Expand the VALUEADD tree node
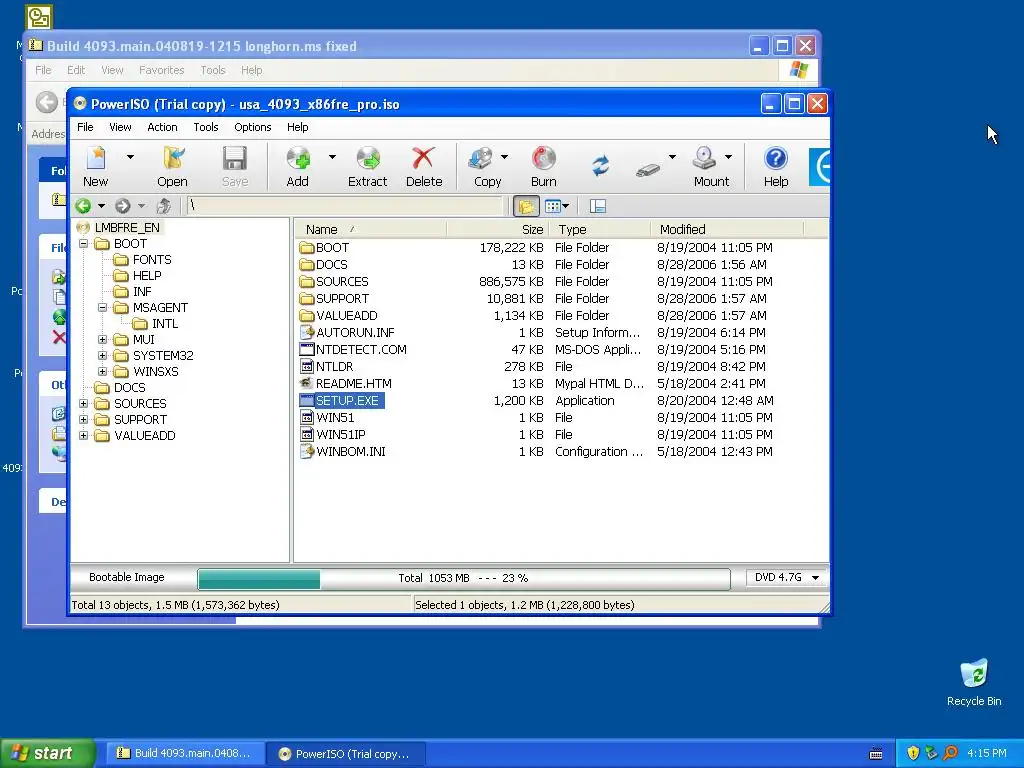This screenshot has height=768, width=1024. click(84, 436)
